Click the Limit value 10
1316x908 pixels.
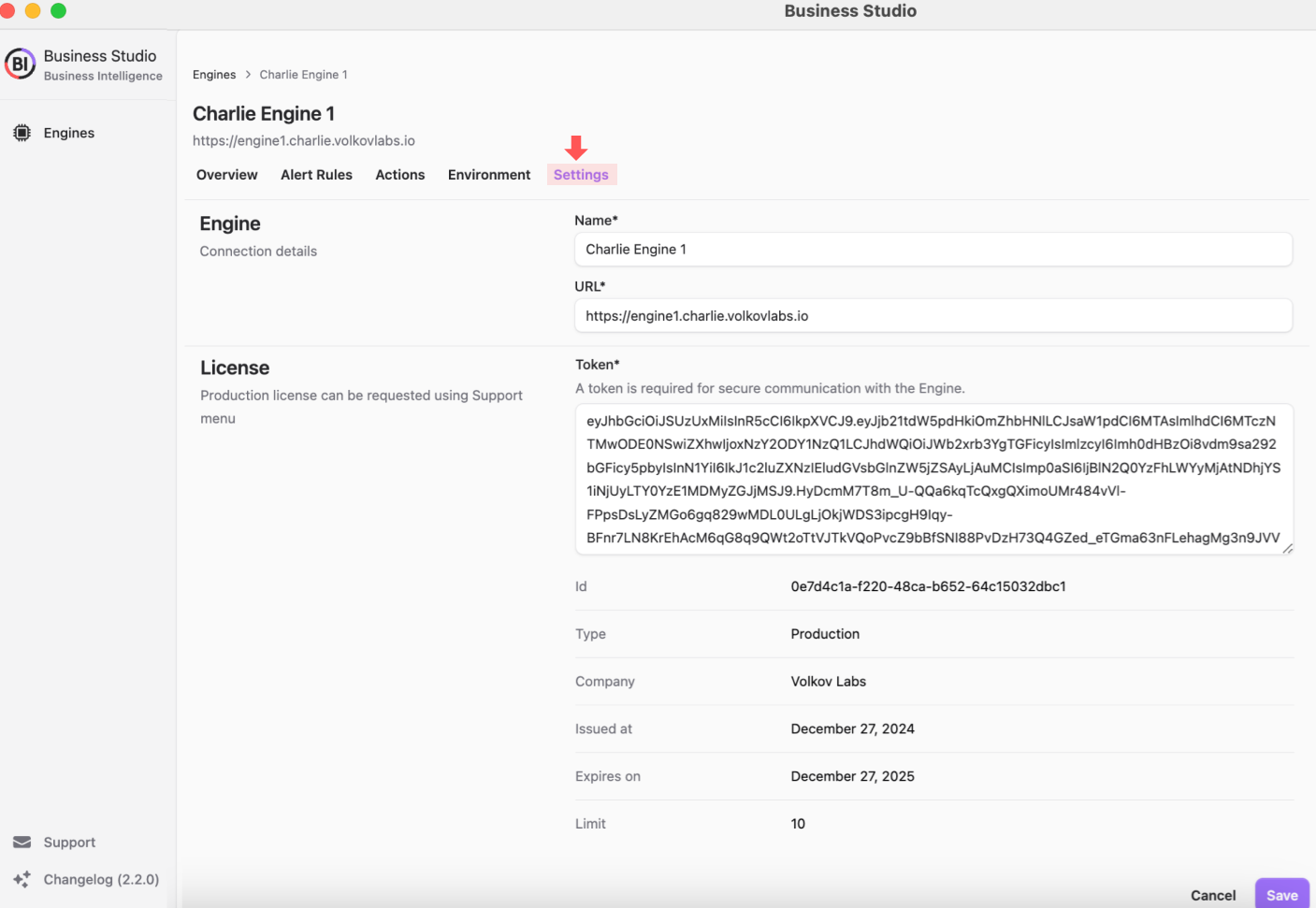[798, 824]
